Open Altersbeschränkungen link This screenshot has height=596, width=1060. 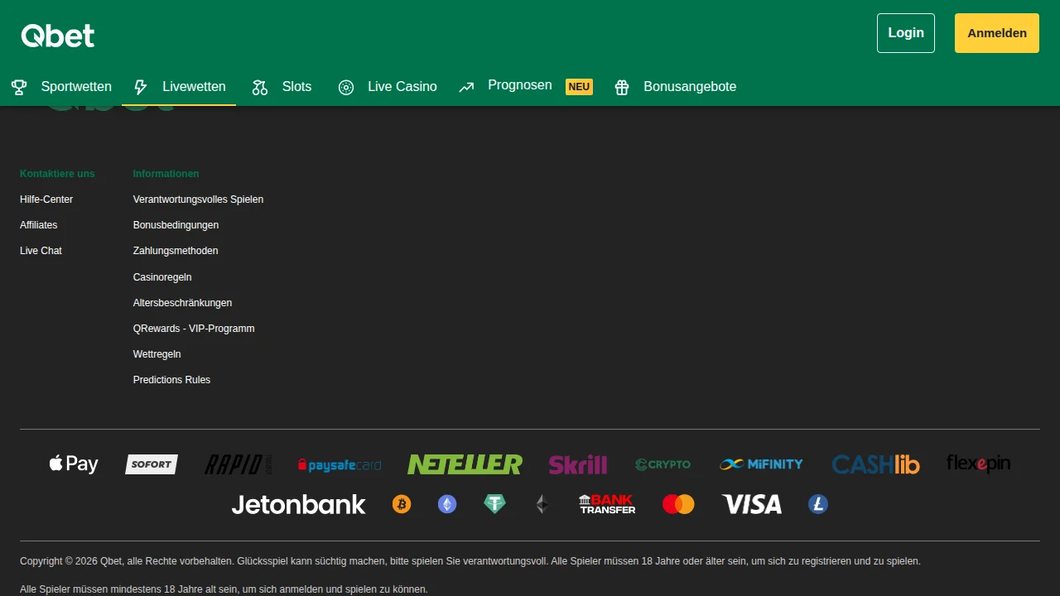click(x=183, y=303)
